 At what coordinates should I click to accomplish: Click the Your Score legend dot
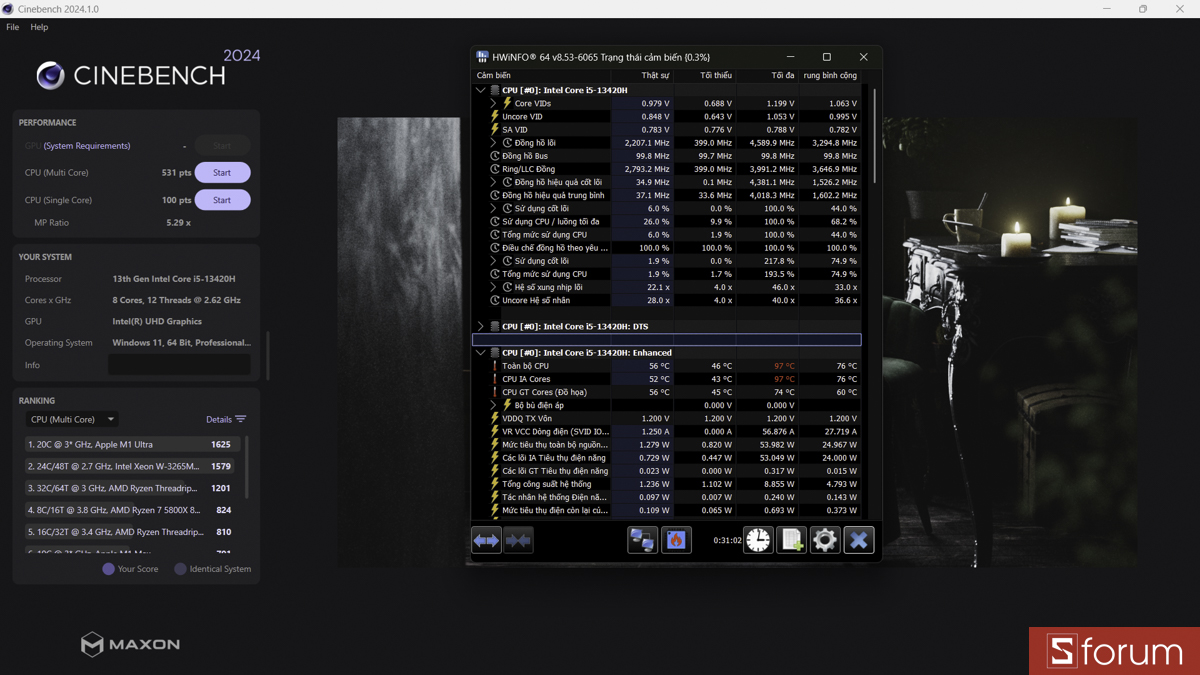click(x=108, y=569)
